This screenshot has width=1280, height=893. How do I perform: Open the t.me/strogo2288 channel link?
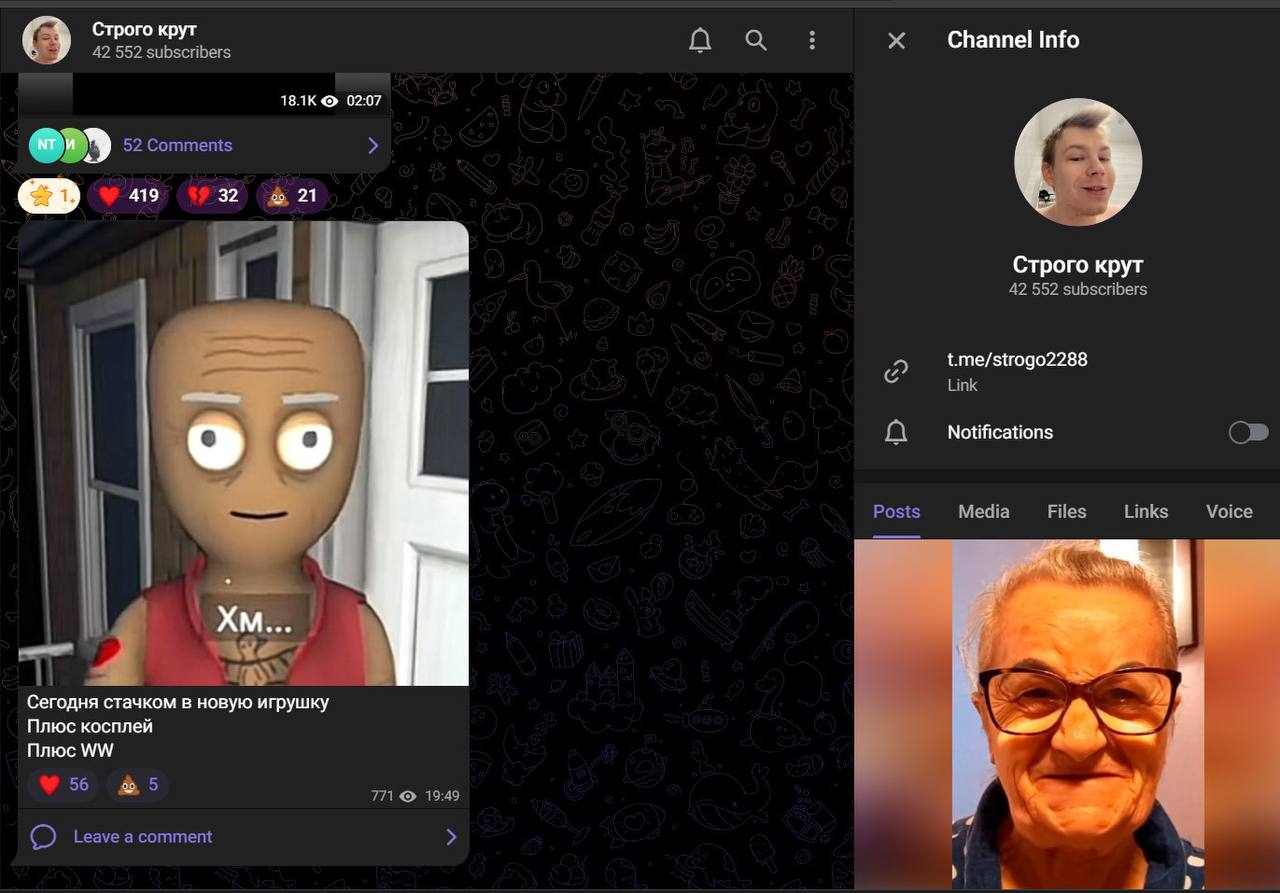tap(1017, 359)
